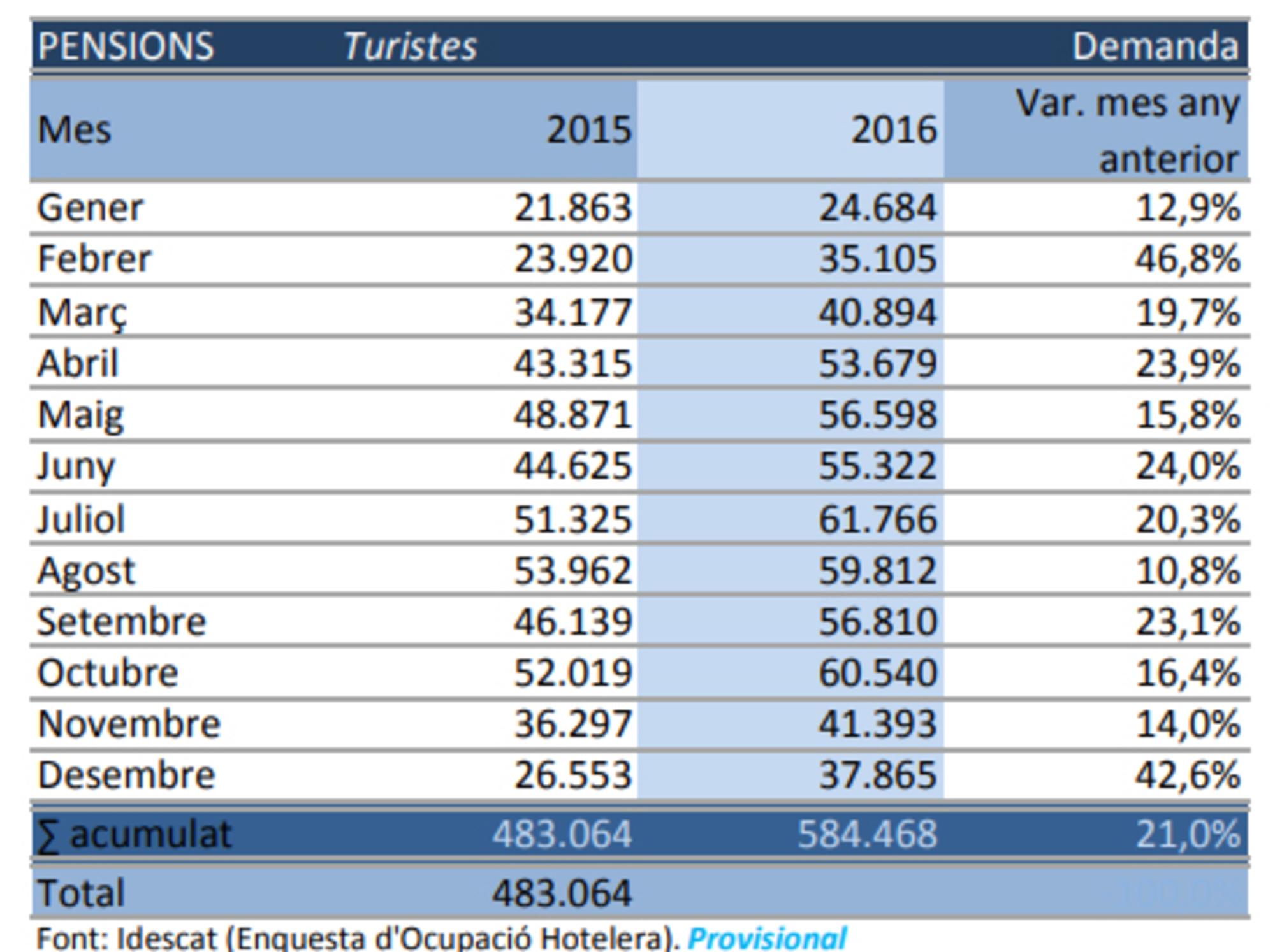Select Octubre variation cell 16,4%
Screen dimensions: 1275x952
(x=1188, y=673)
